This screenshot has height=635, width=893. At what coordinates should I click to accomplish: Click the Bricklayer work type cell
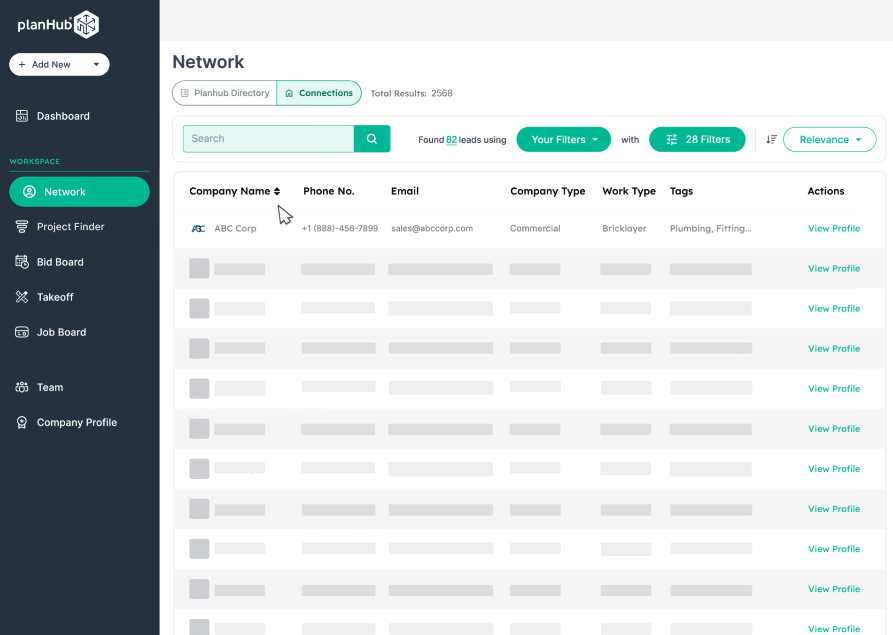[x=624, y=228]
